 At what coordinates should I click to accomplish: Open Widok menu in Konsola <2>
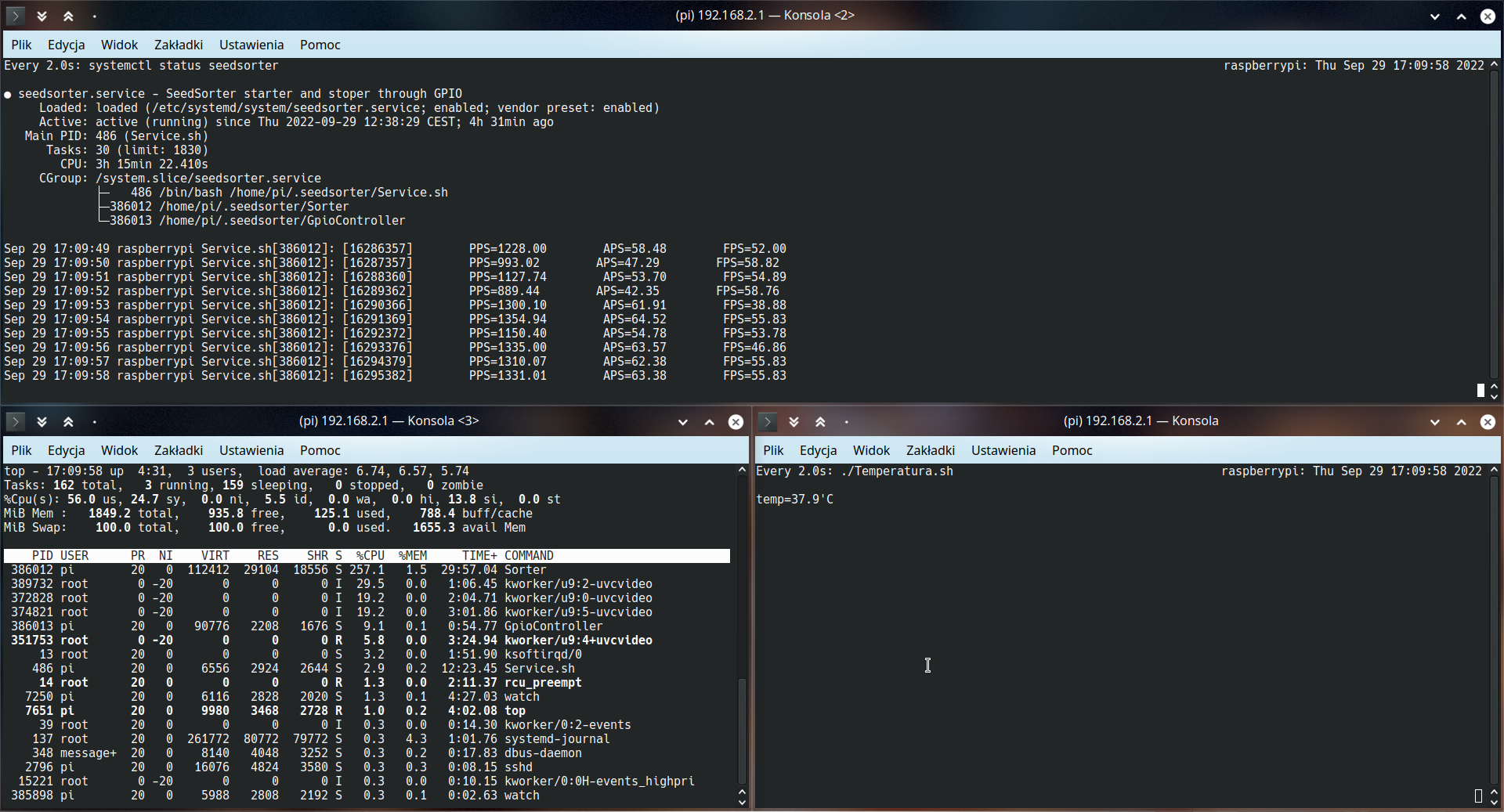pyautogui.click(x=119, y=45)
